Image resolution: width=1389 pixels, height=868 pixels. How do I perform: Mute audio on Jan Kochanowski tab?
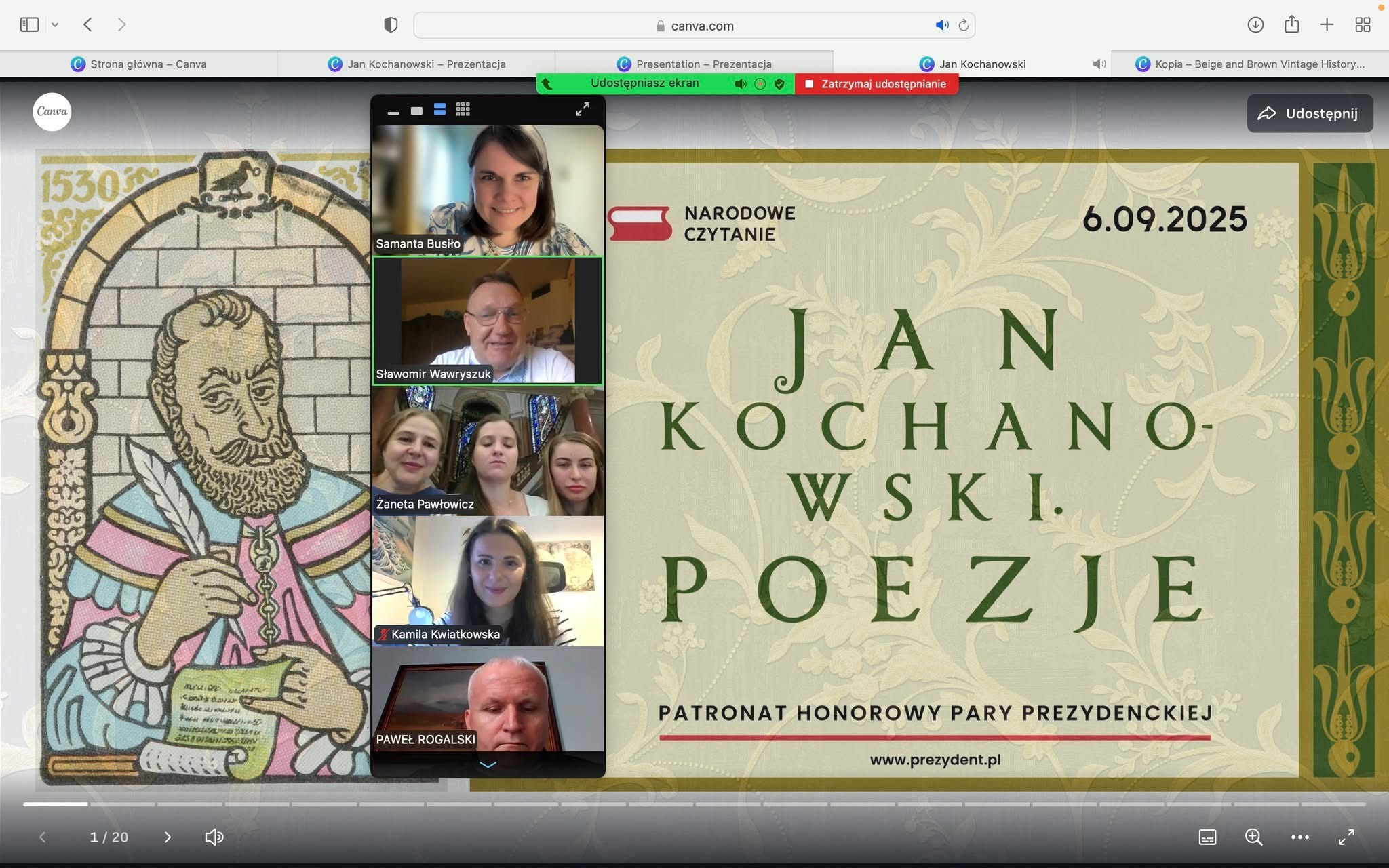(1099, 64)
